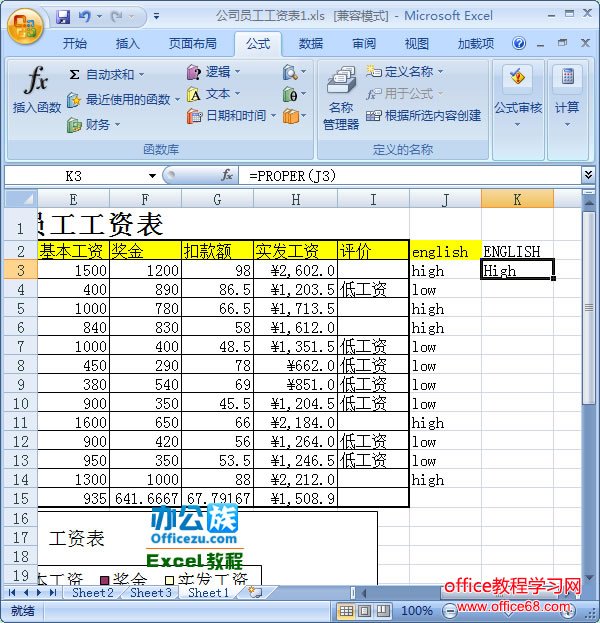Select column K header
The image size is (600, 623).
(517, 199)
